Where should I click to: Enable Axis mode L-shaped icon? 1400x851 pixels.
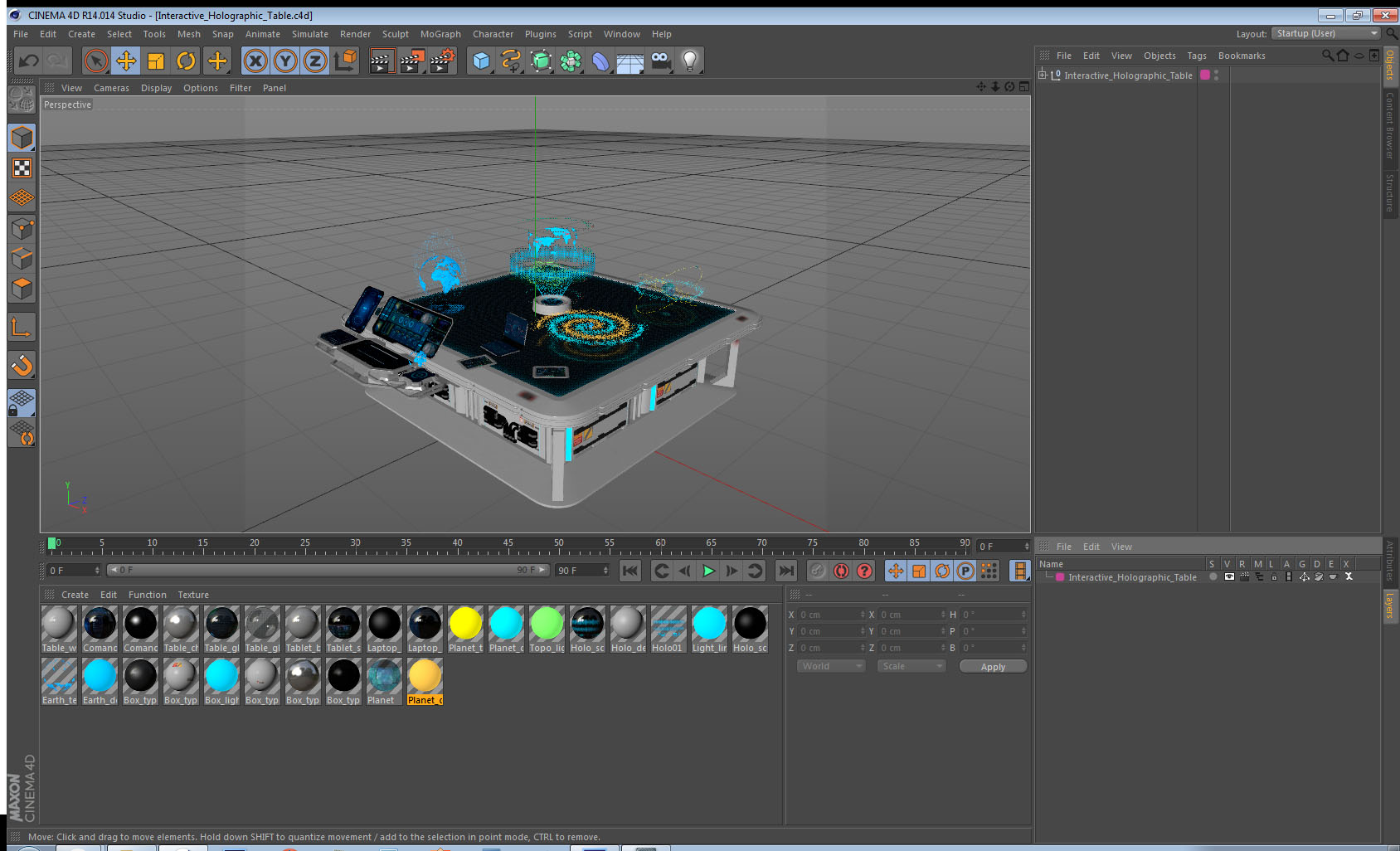22,328
